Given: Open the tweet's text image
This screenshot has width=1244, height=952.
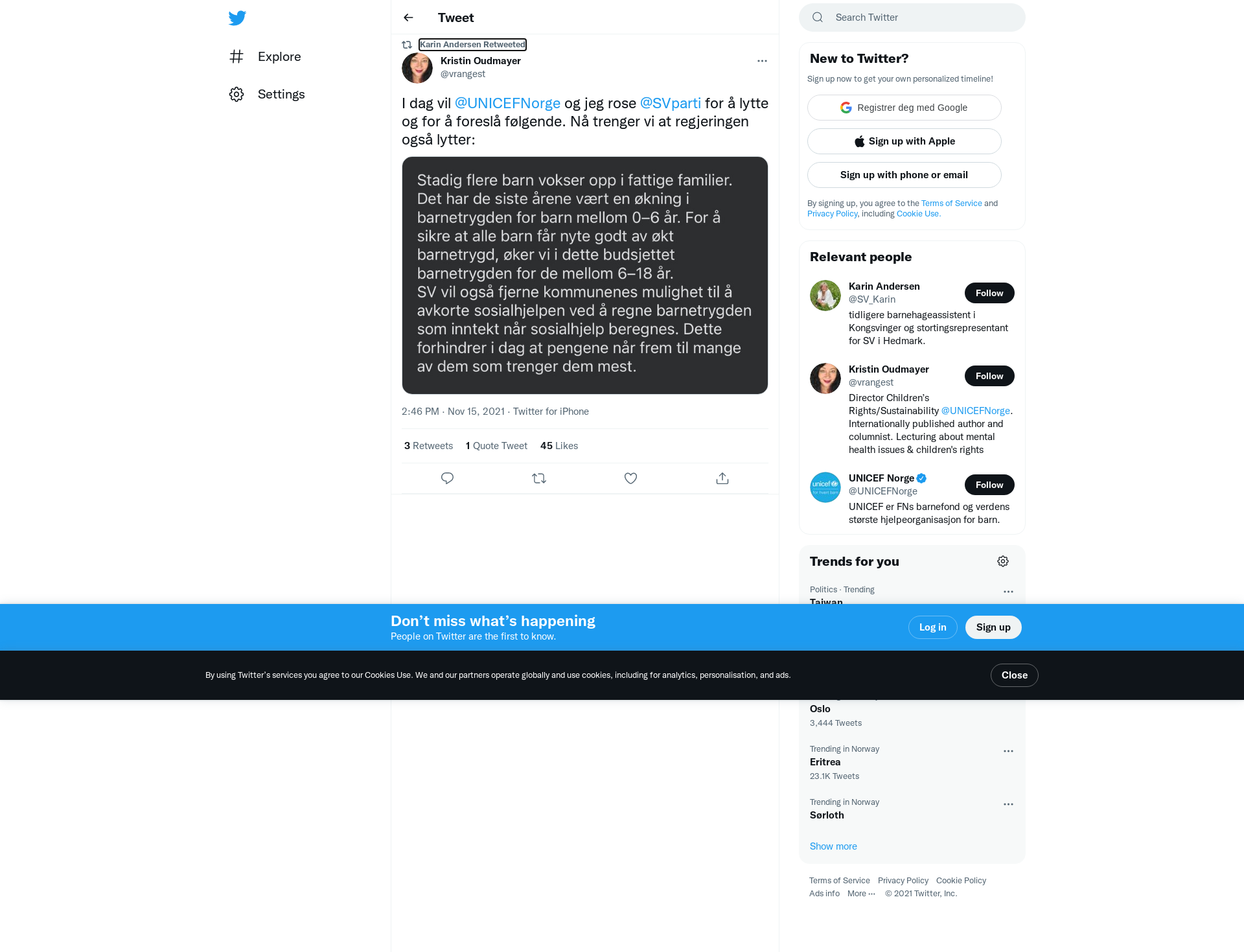Looking at the screenshot, I should [x=584, y=275].
